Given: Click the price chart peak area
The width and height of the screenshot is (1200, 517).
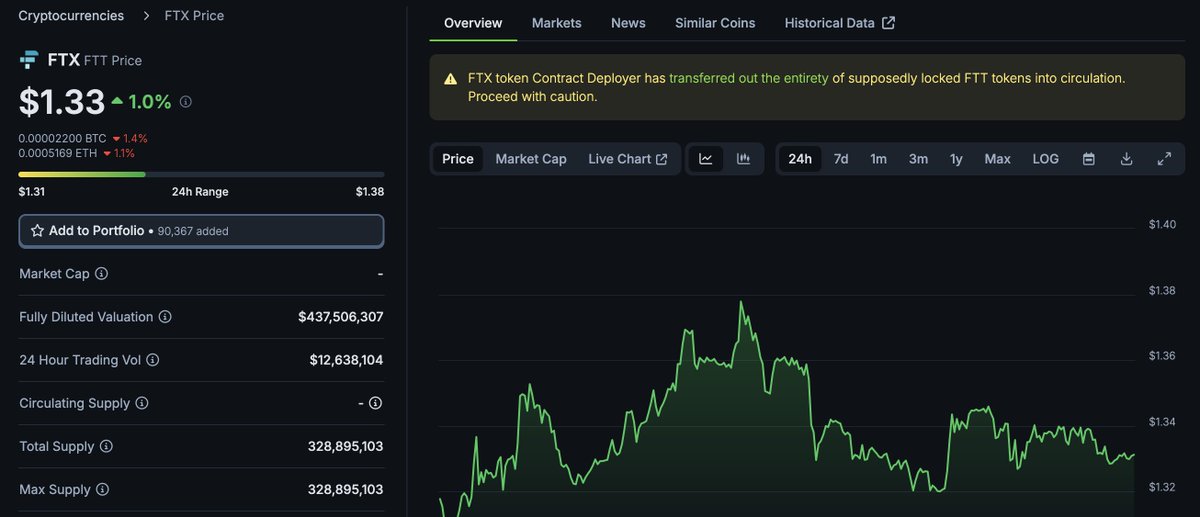Looking at the screenshot, I should 741,303.
